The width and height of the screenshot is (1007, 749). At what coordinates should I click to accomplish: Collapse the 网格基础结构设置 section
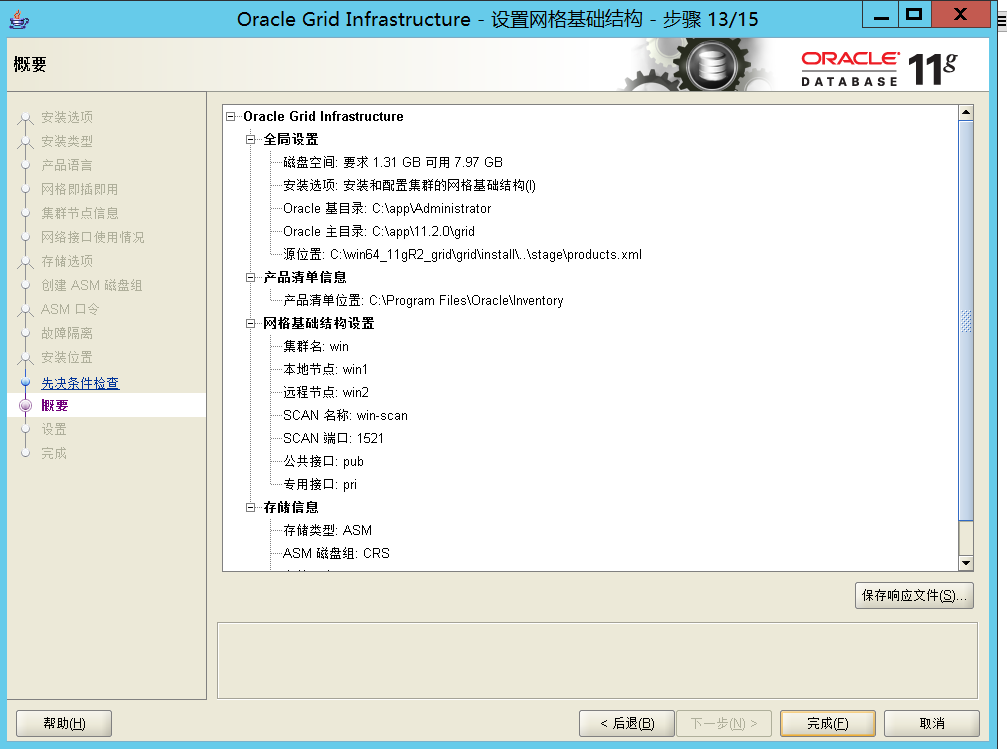click(250, 324)
